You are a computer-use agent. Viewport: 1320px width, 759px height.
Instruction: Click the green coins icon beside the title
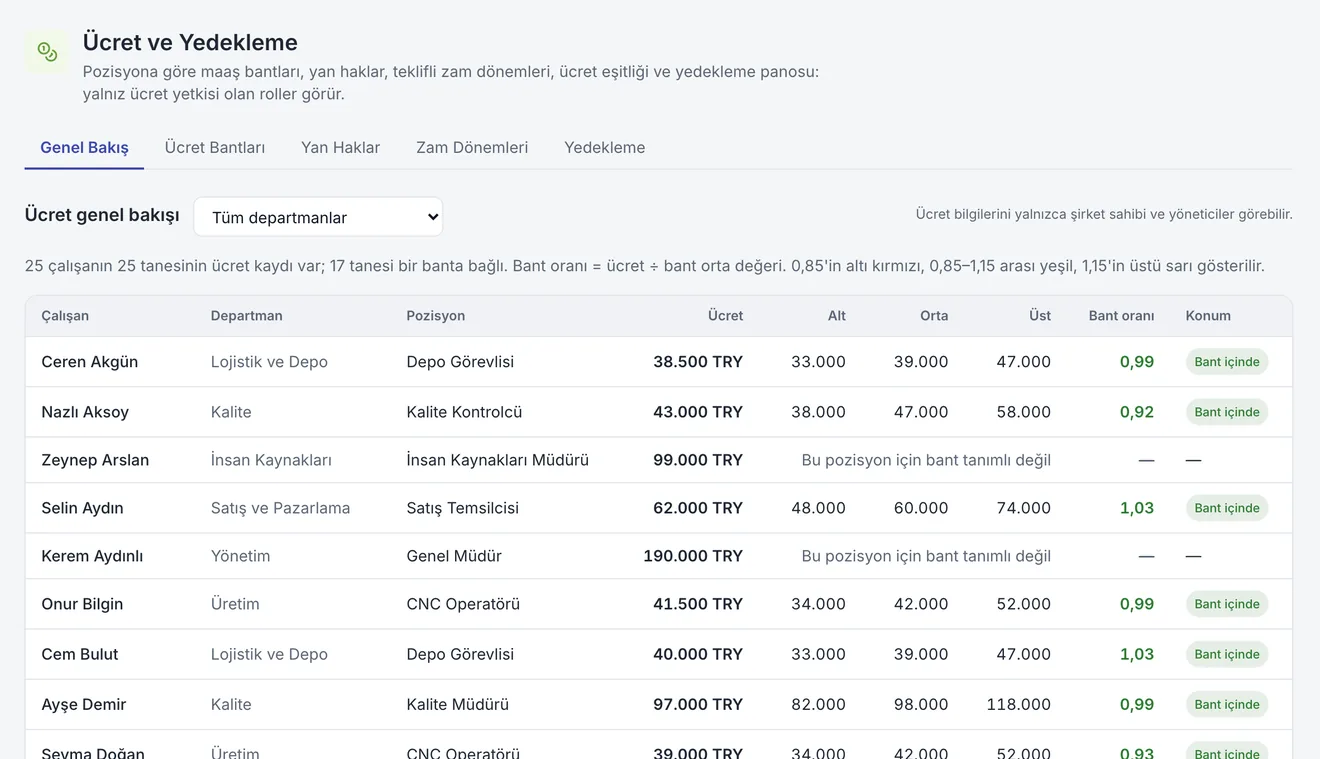(47, 52)
